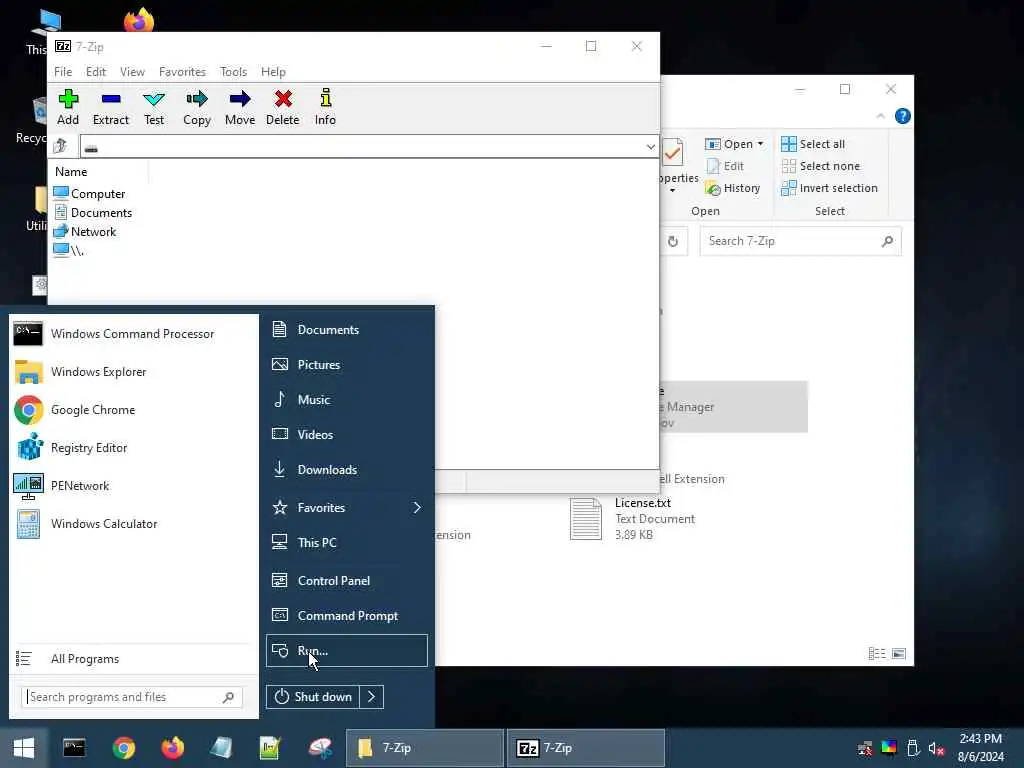Open This PC from Start menu
This screenshot has width=1024, height=768.
click(346, 543)
